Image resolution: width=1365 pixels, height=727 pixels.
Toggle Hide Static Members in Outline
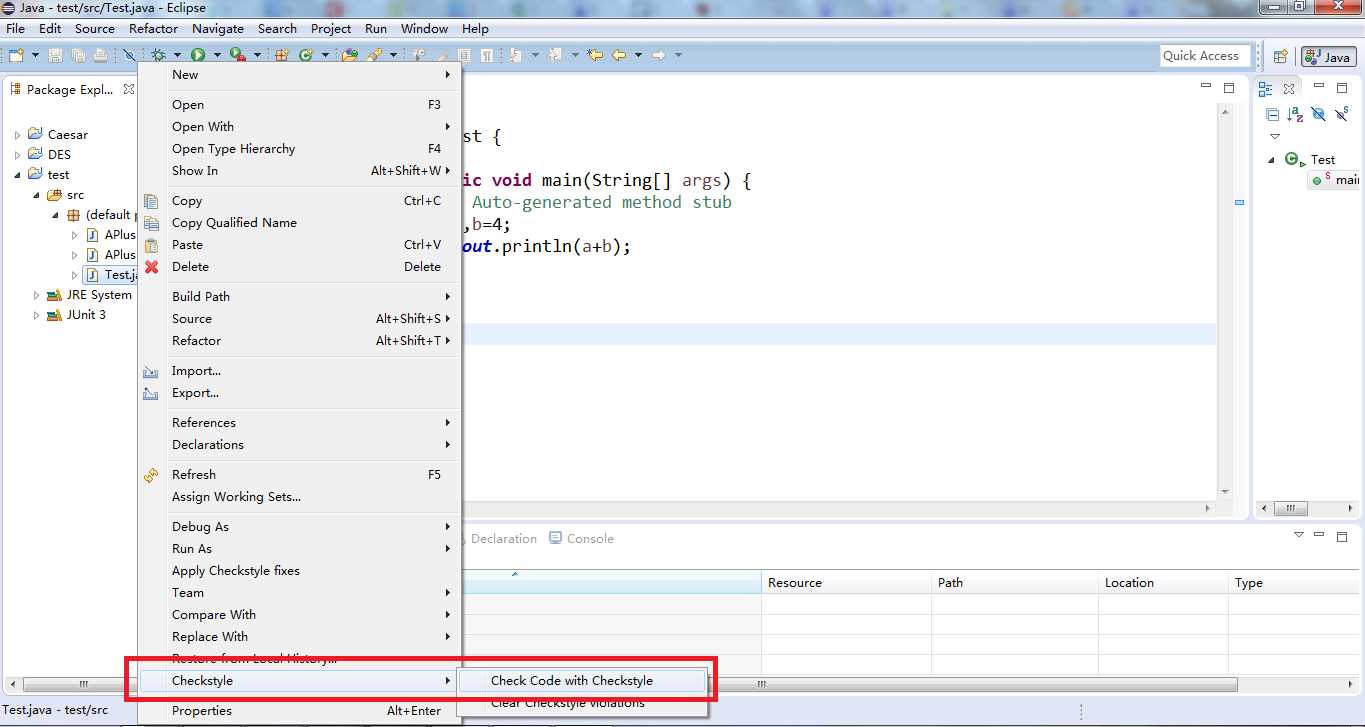coord(1341,114)
